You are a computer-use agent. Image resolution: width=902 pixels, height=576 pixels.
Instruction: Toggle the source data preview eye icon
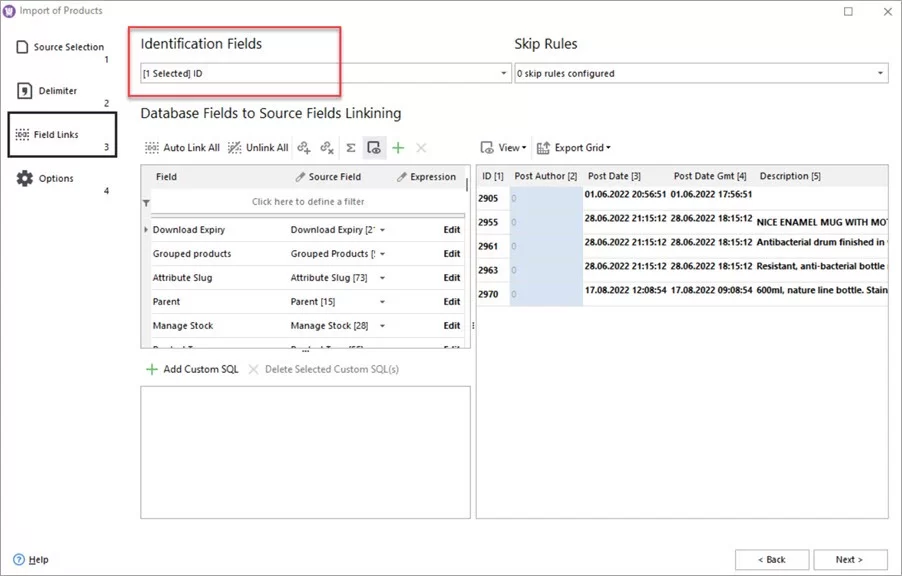[375, 147]
